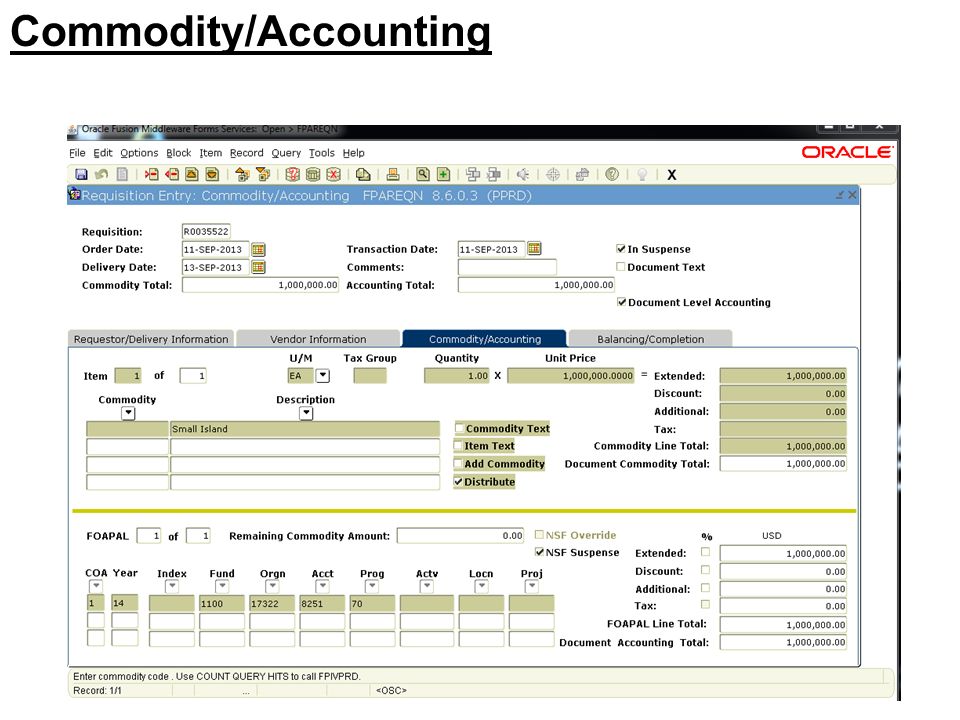Click the Enter Query icon
This screenshot has width=960, height=720.
[x=293, y=174]
